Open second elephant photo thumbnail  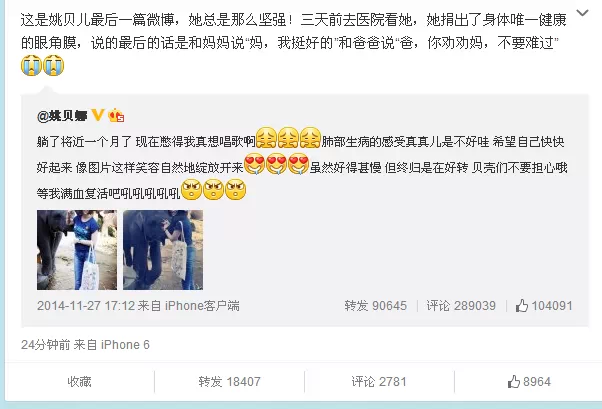click(163, 250)
